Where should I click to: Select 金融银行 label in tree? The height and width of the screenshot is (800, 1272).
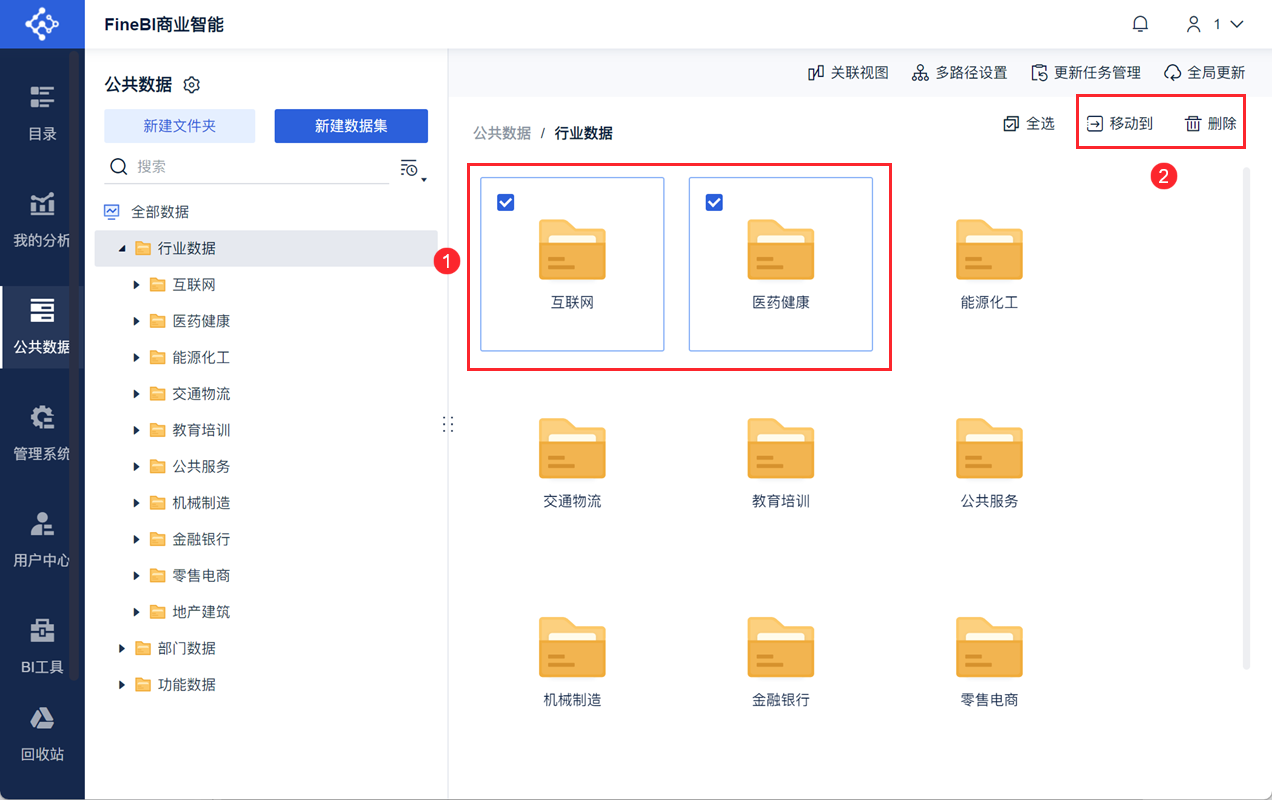click(201, 539)
